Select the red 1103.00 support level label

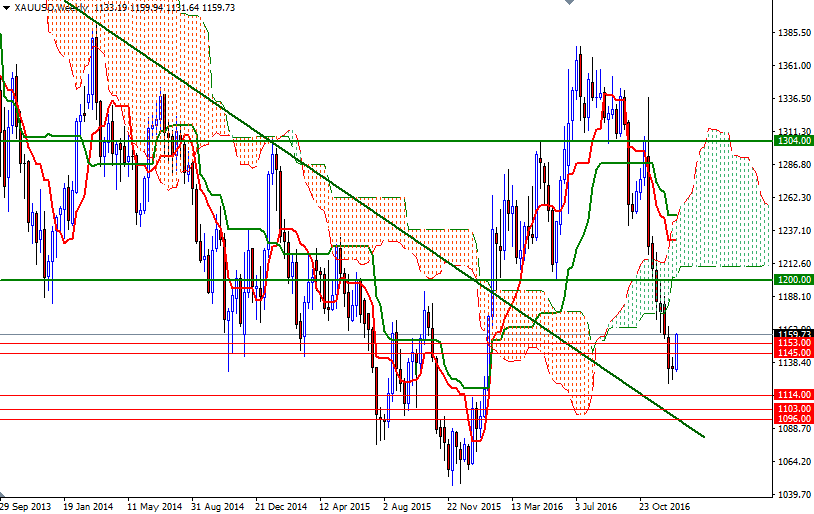(793, 409)
